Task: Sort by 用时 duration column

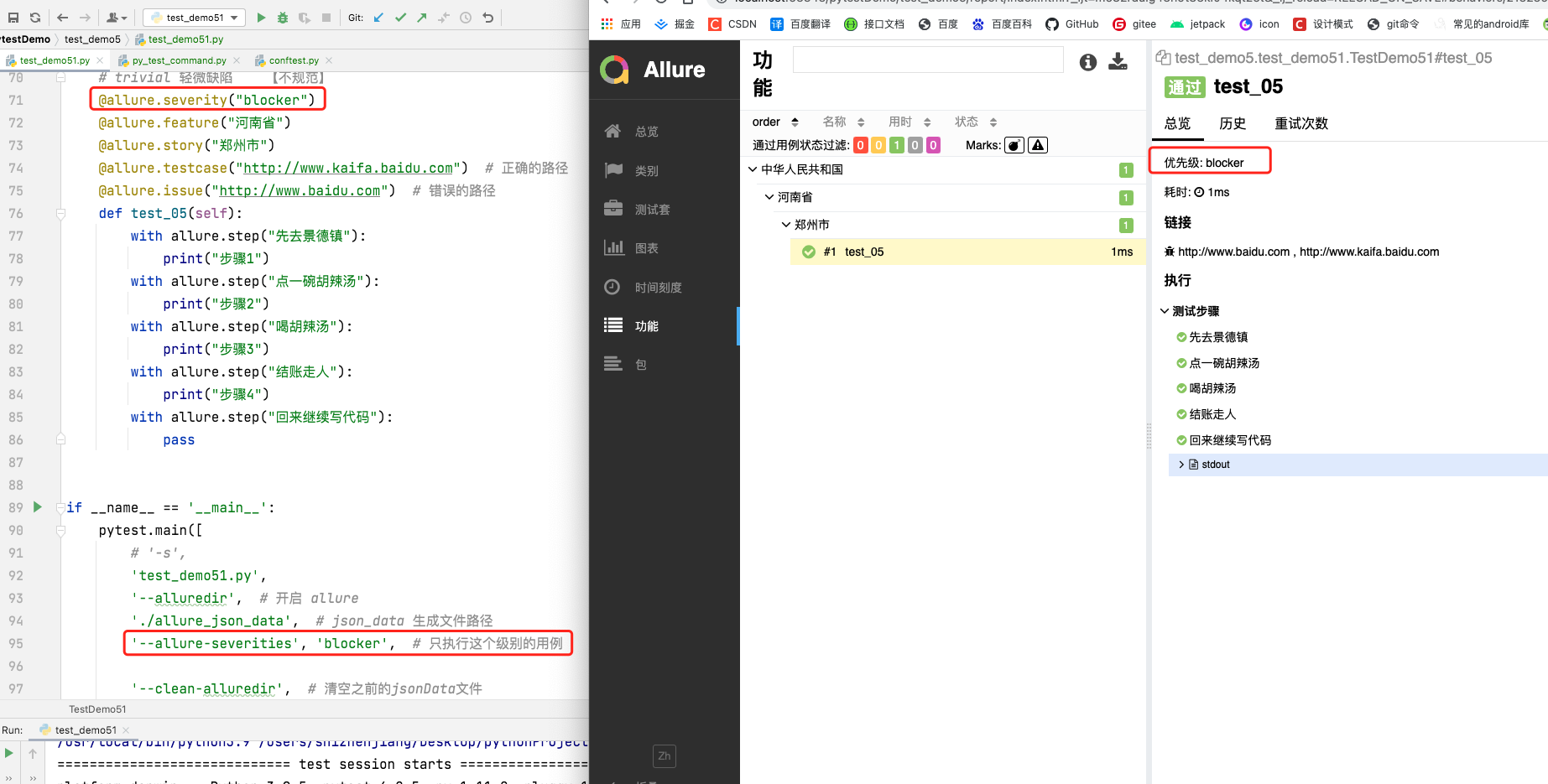Action: pyautogui.click(x=910, y=122)
